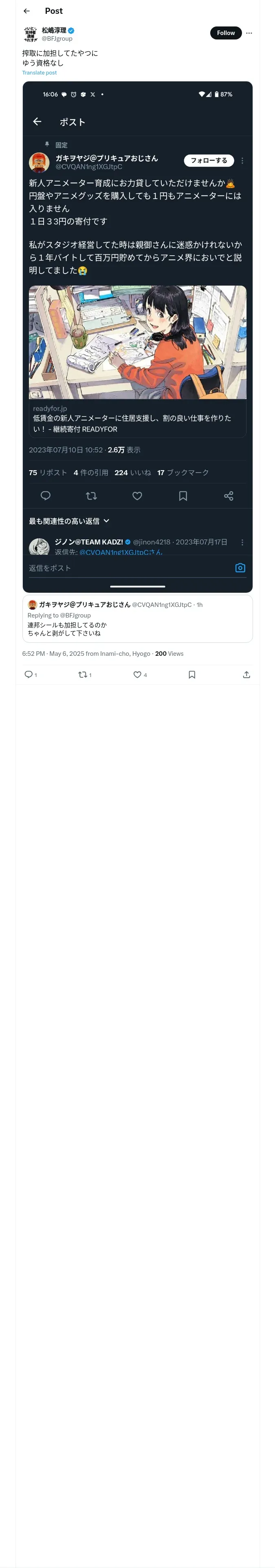Follow 松嶋淳理 with the Follow button
The width and height of the screenshot is (275, 1568).
click(225, 33)
